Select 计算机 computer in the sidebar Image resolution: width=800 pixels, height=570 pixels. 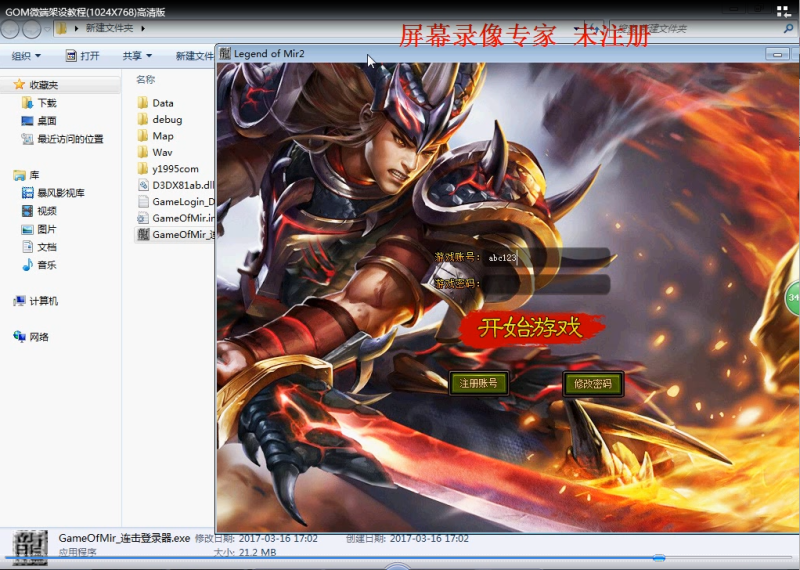(x=43, y=301)
